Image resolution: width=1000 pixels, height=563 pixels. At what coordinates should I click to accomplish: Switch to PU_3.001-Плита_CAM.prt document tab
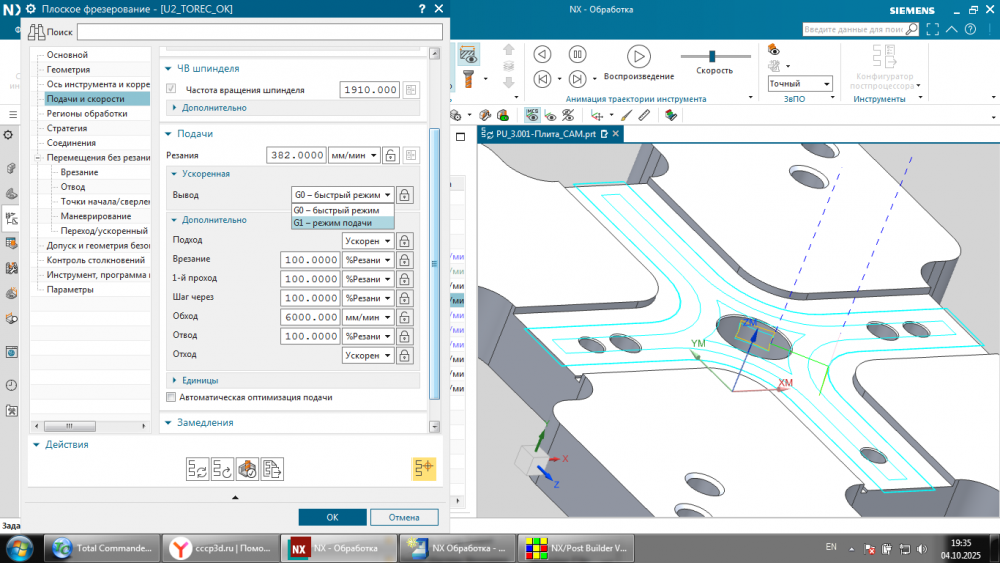click(545, 133)
